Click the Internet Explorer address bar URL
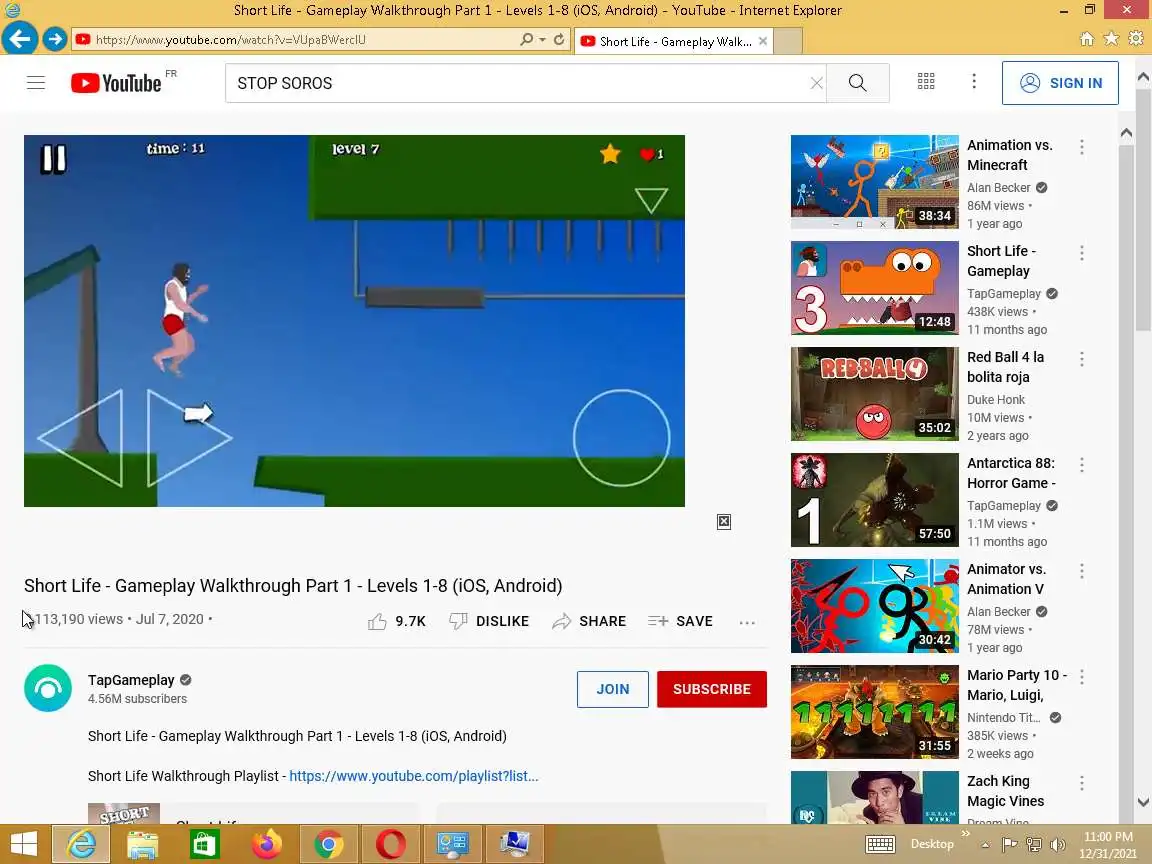 (231, 40)
